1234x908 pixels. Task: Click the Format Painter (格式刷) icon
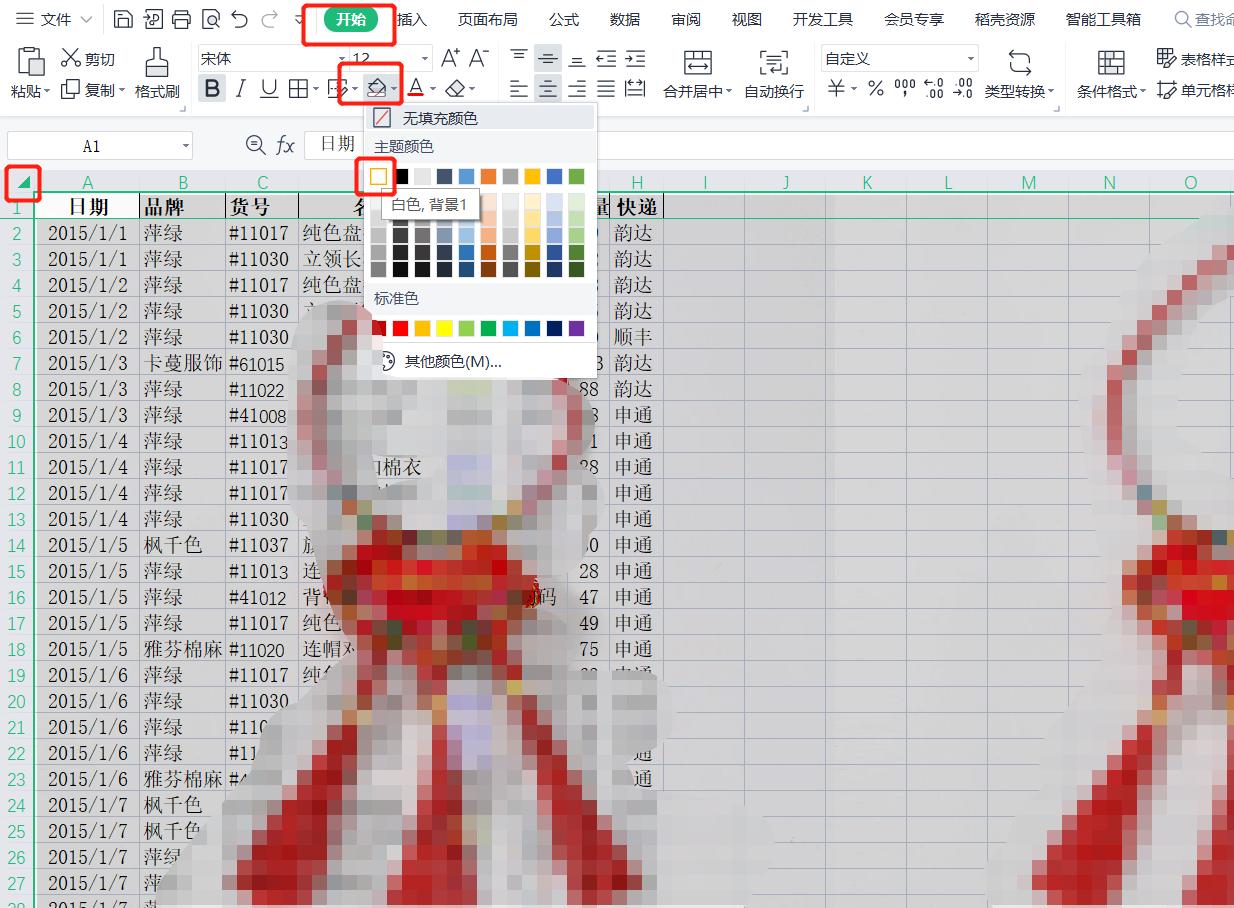[156, 63]
